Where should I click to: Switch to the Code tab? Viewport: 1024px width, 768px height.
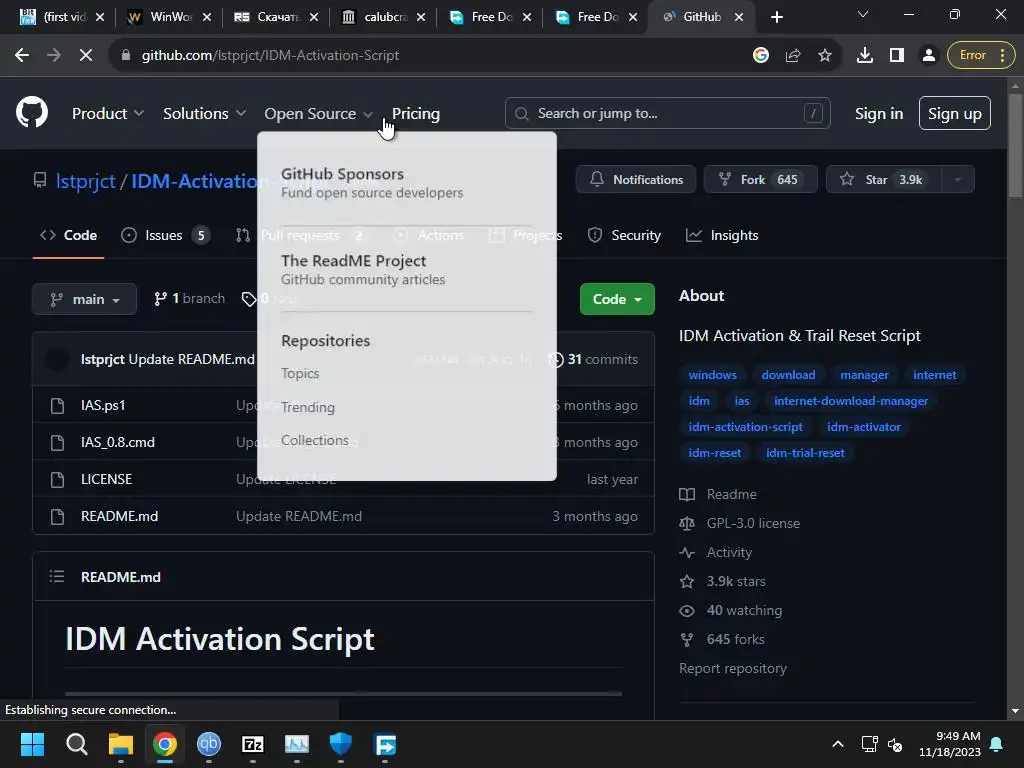click(69, 236)
